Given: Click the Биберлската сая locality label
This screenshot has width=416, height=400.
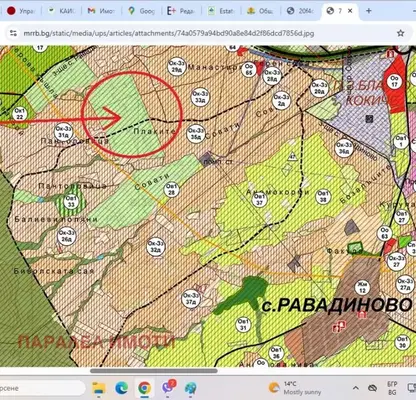Looking at the screenshot, I should (x=54, y=271).
